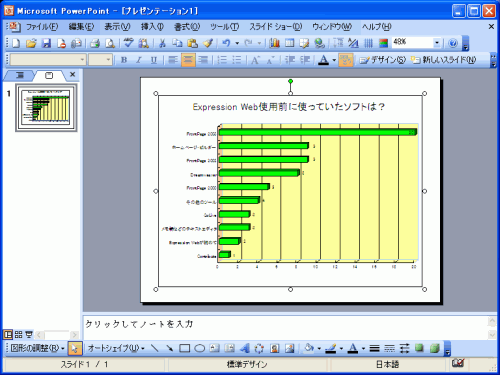500x375 pixels.
Task: Select the Rectangle drawing tool
Action: pyautogui.click(x=185, y=348)
